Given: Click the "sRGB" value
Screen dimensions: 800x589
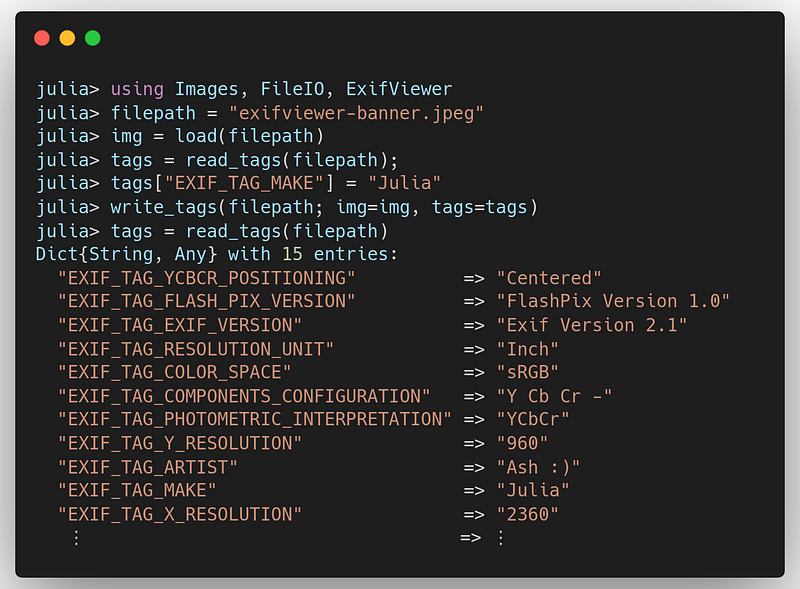Looking at the screenshot, I should [528, 372].
